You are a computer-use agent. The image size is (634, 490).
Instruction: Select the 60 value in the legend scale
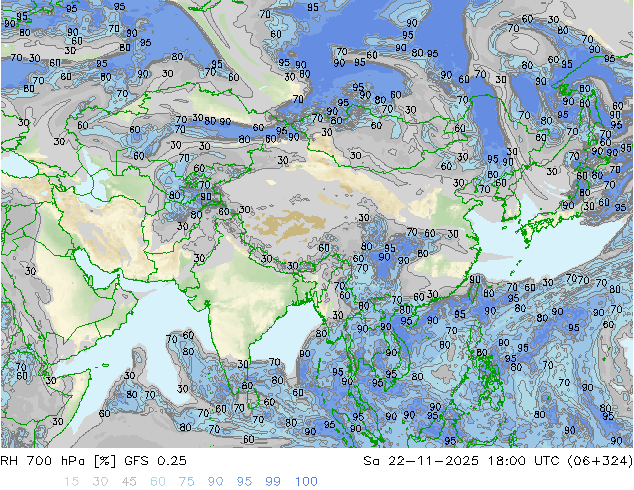pyautogui.click(x=158, y=482)
